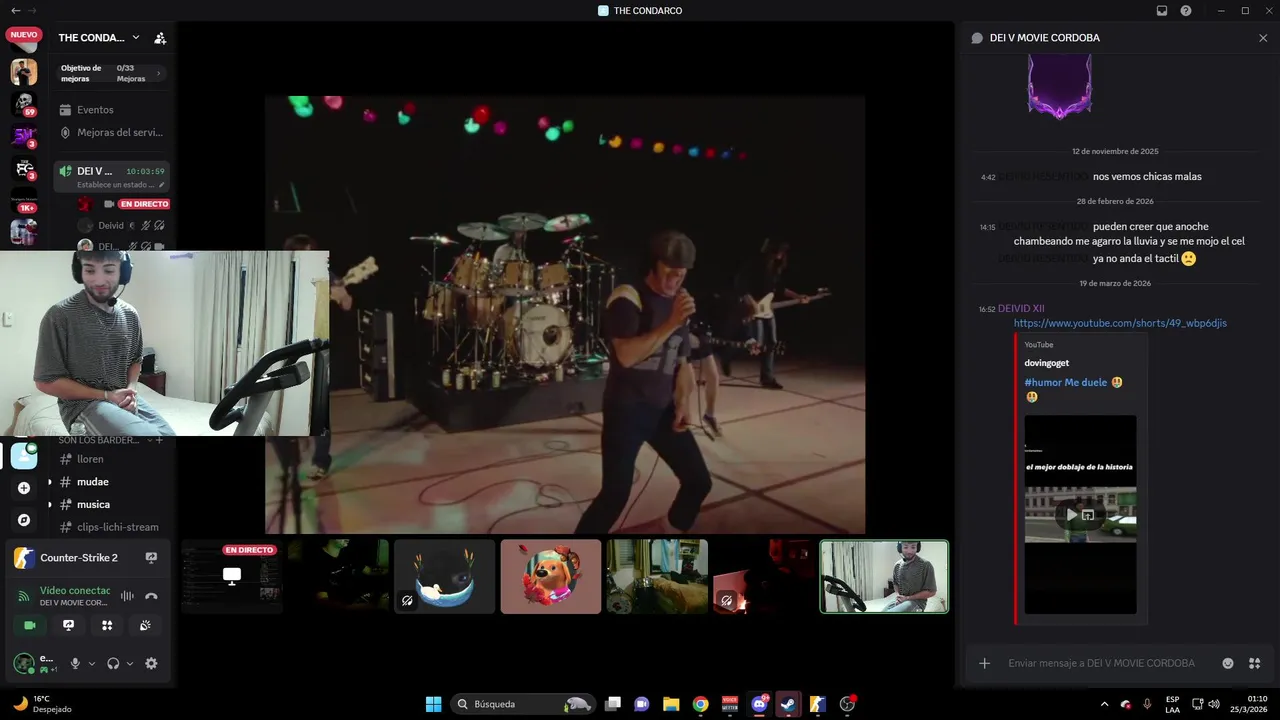1280x720 pixels.
Task: Open Windows Start menu
Action: click(433, 704)
